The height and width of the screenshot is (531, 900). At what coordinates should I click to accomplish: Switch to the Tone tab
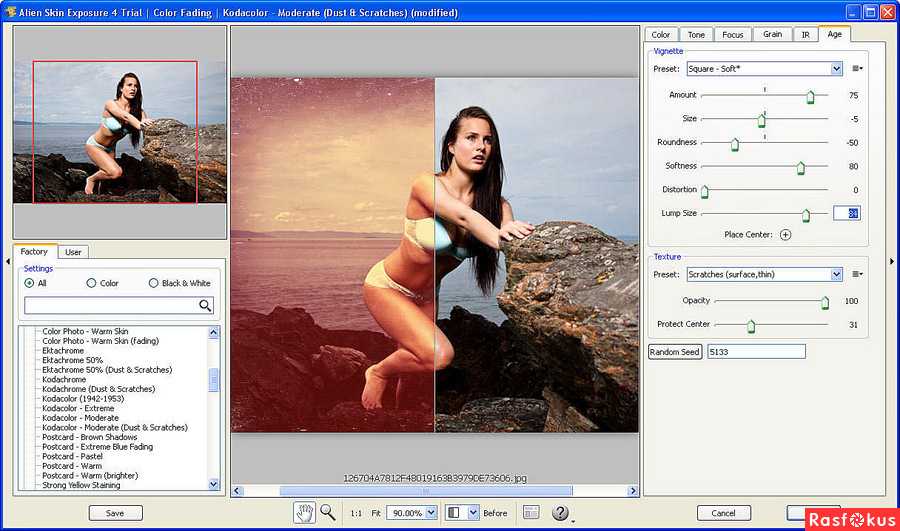696,34
